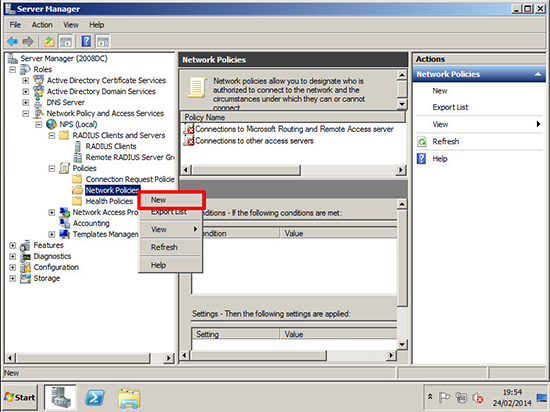
Task: Click the Policy Name column header
Action: click(x=293, y=117)
